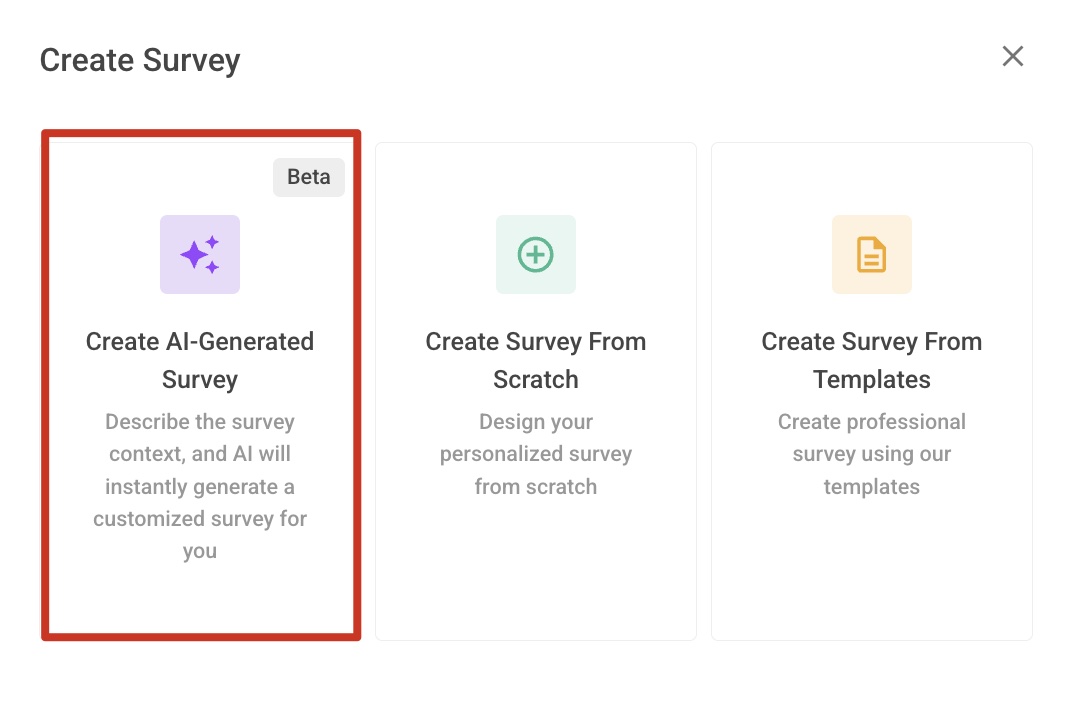Click blank space below AI-Generated card description

tap(200, 599)
